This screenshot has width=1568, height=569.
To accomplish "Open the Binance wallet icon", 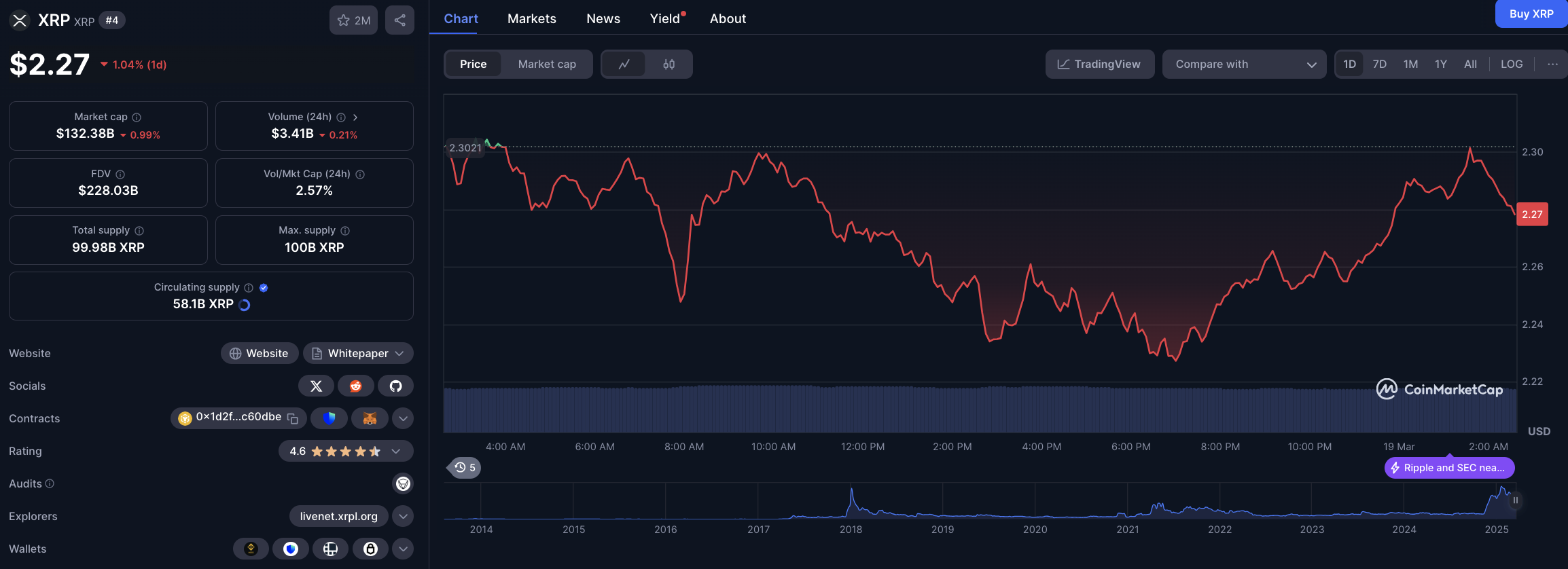I will point(251,549).
